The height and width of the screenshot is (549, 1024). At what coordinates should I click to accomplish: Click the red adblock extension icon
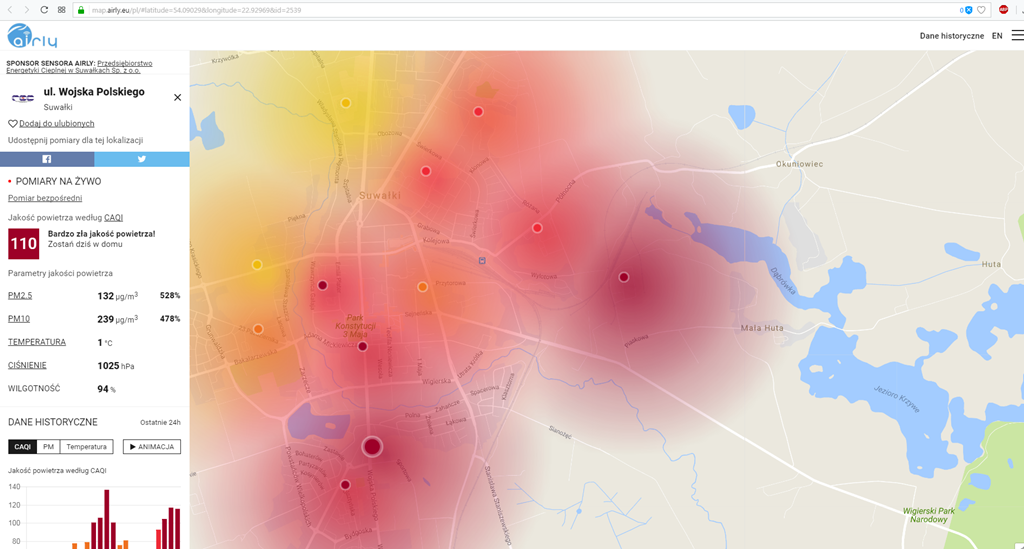[1003, 9]
